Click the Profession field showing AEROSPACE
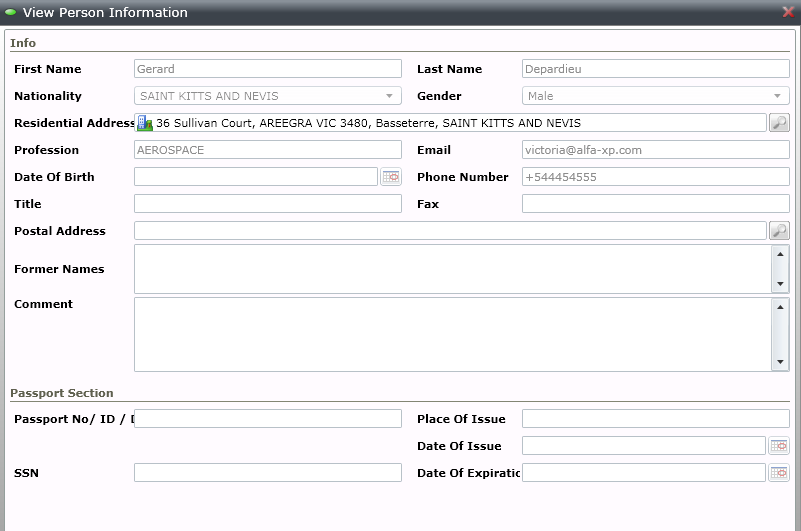801x531 pixels. [x=268, y=150]
